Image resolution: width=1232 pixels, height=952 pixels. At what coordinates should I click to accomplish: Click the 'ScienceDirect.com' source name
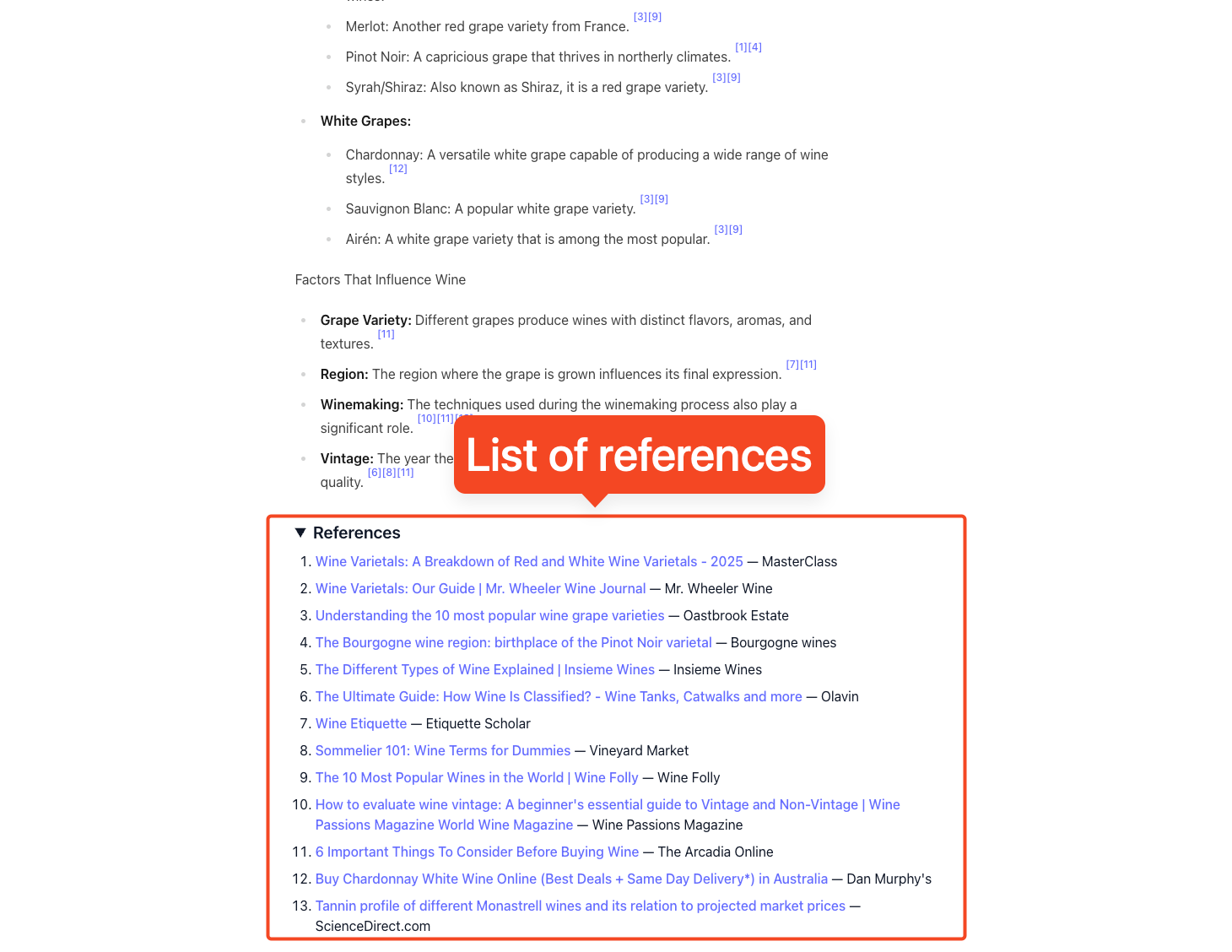[373, 926]
